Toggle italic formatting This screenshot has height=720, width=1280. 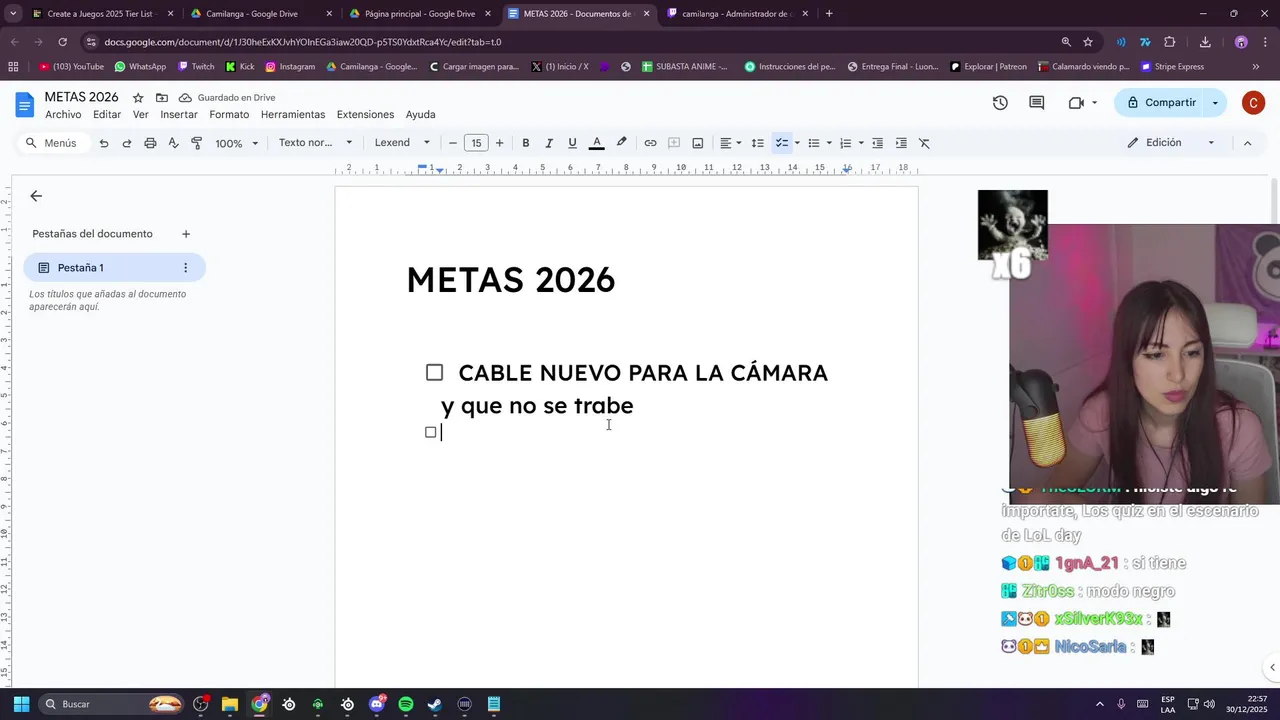click(x=548, y=143)
